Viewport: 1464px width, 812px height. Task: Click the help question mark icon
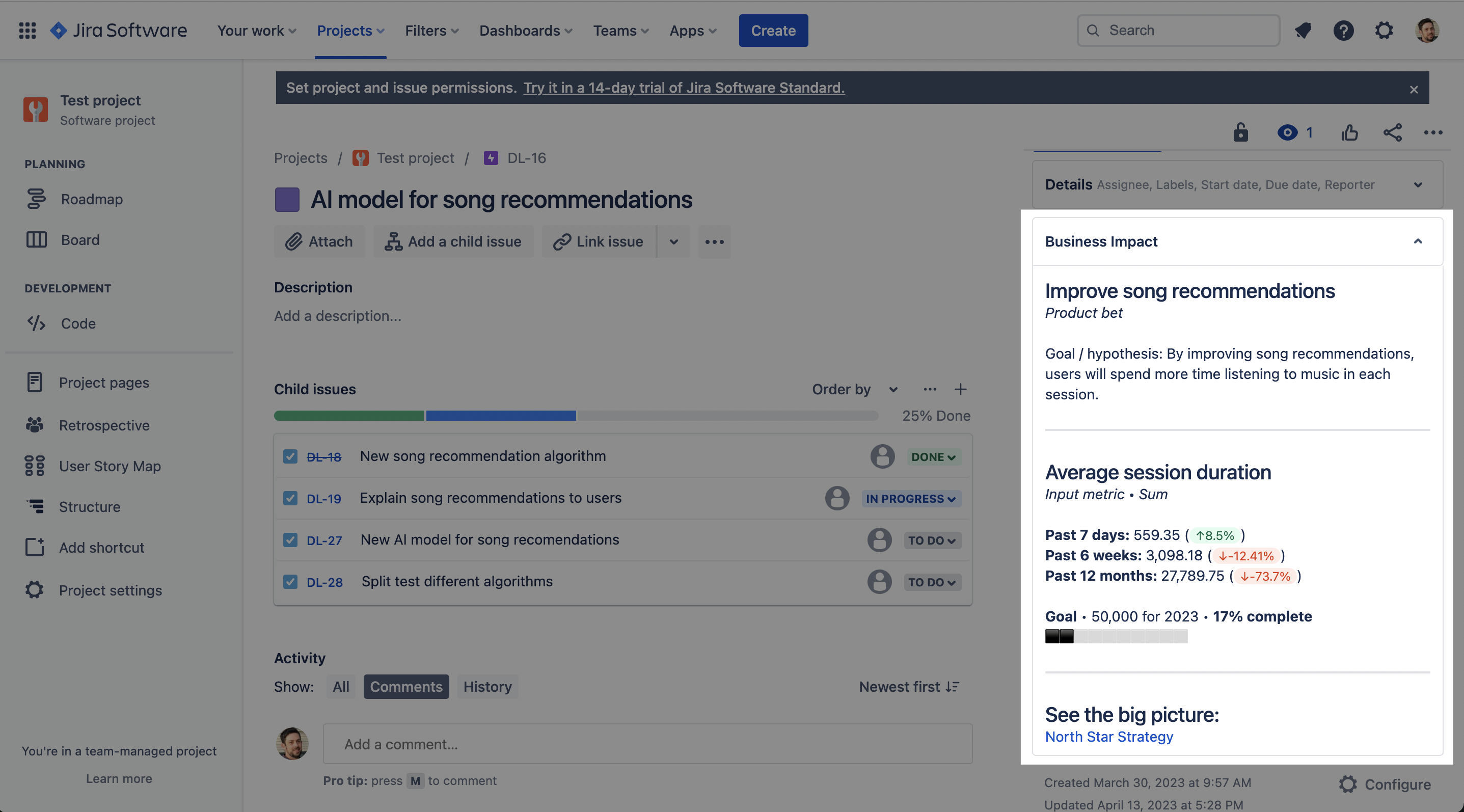(x=1343, y=30)
